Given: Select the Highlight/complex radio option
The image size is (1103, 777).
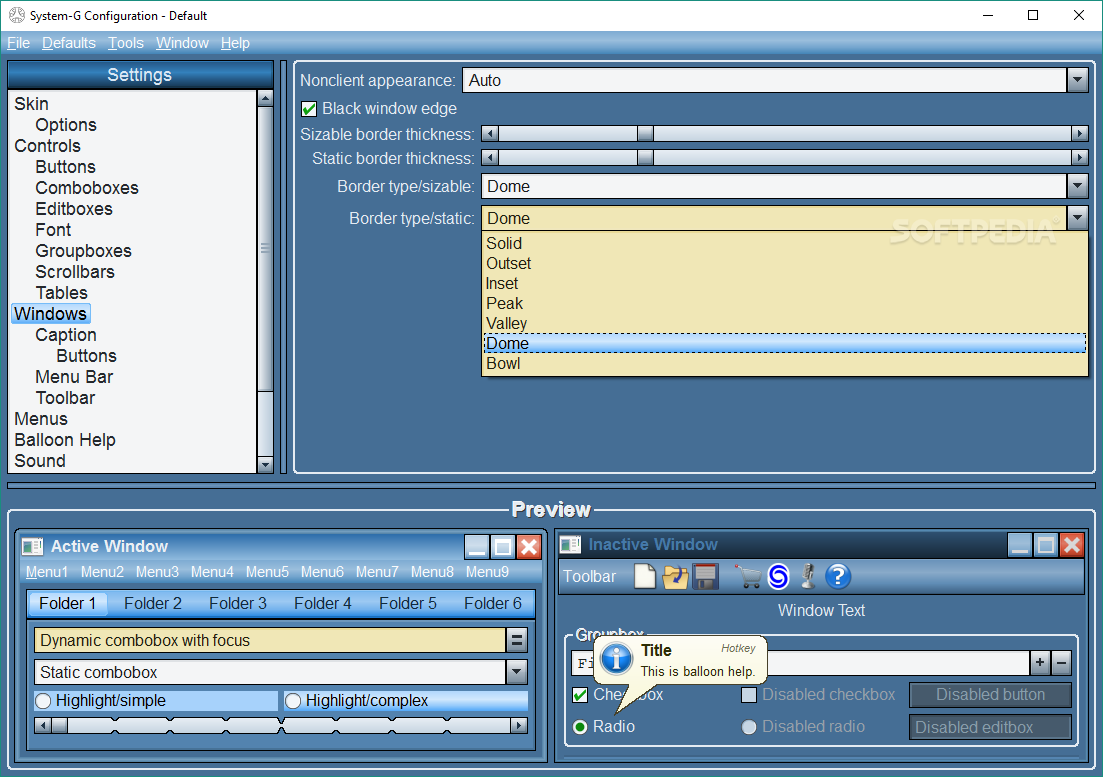Looking at the screenshot, I should click(x=293, y=701).
